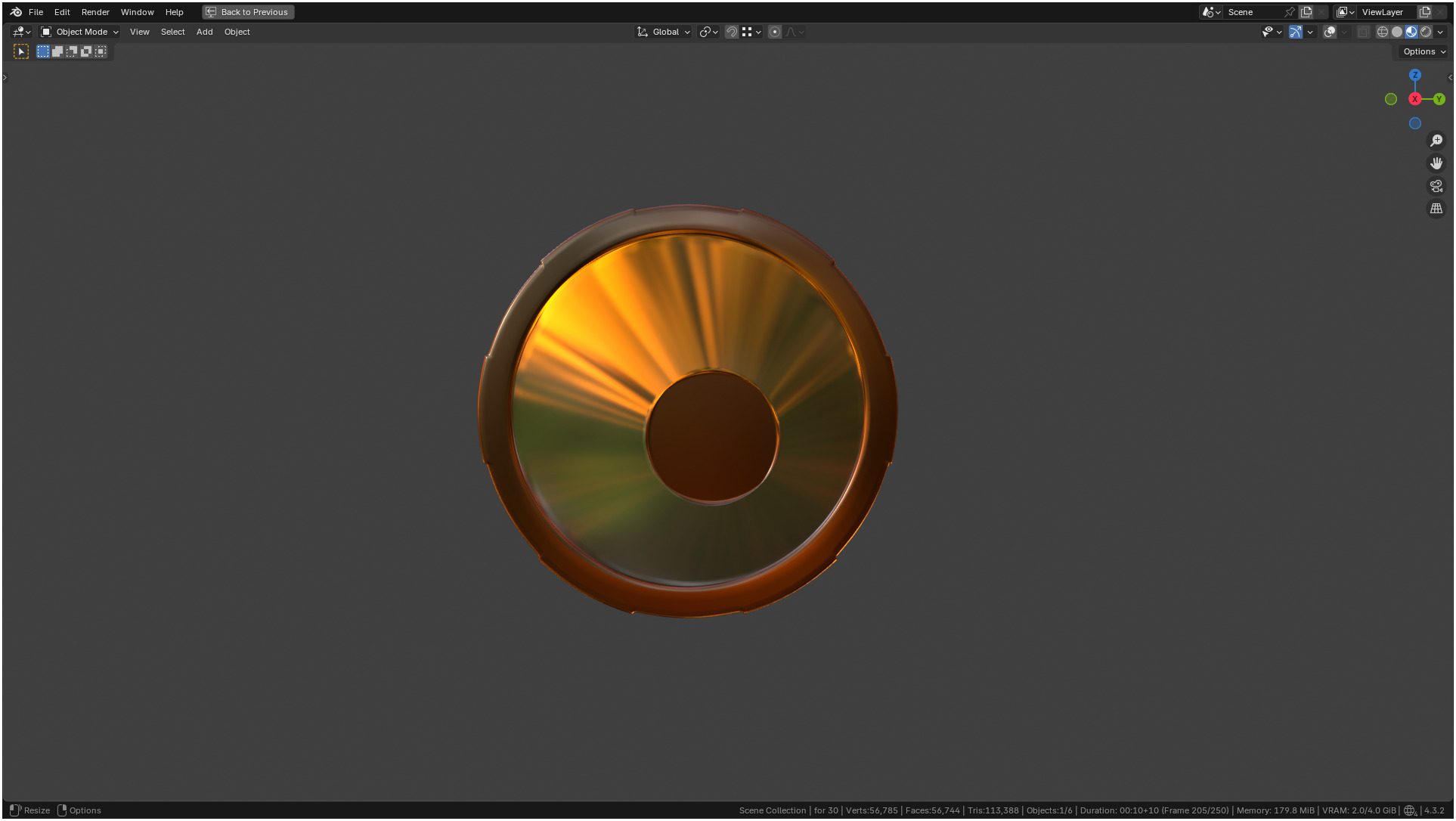Toggle snapping magnet button
1456x821 pixels.
(x=732, y=32)
